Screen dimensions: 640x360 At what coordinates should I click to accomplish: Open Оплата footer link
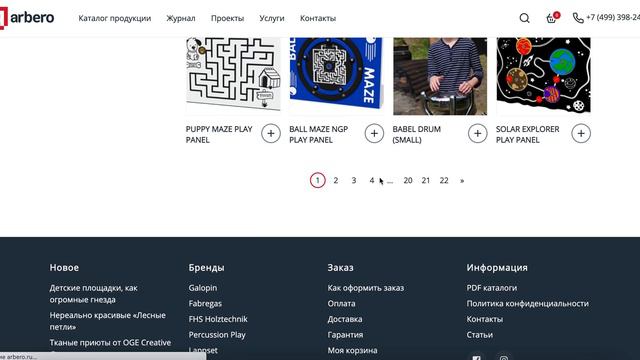[341, 303]
